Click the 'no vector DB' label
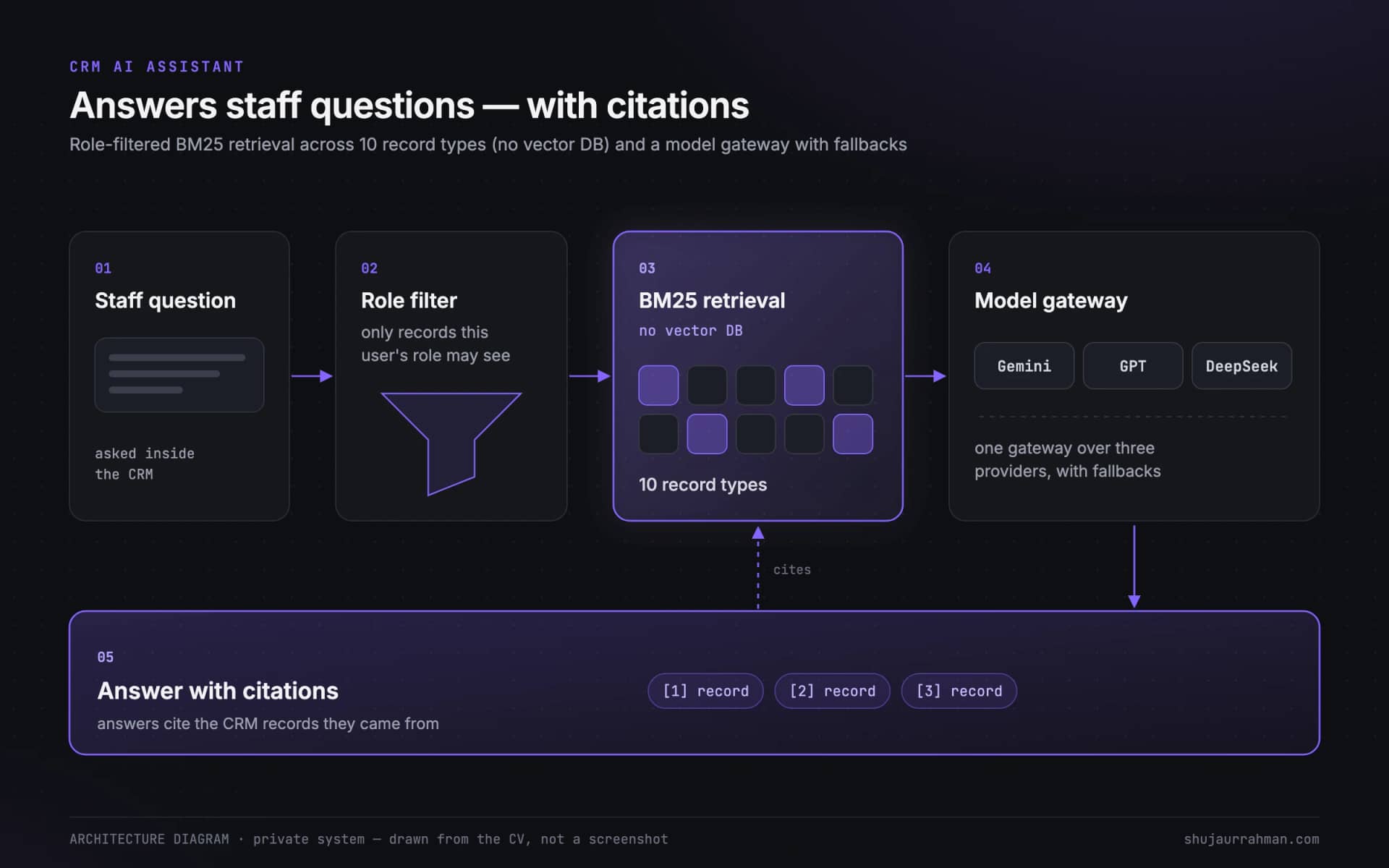This screenshot has width=1389, height=868. [x=690, y=331]
